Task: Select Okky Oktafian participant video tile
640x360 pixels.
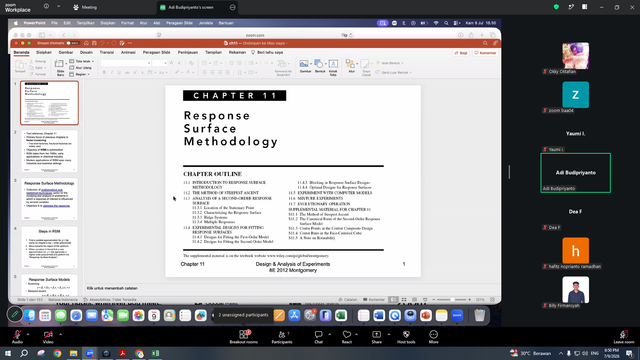Action: click(576, 56)
